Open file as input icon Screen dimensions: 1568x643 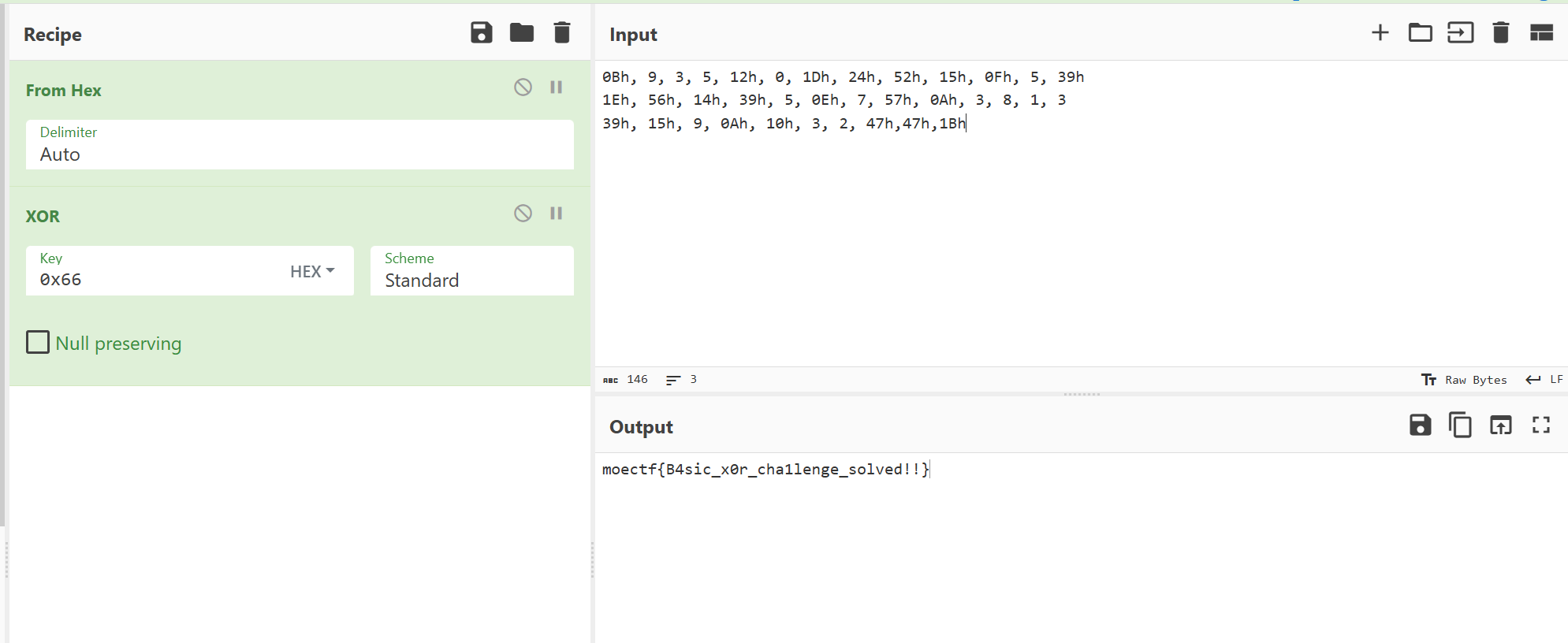(x=1461, y=33)
